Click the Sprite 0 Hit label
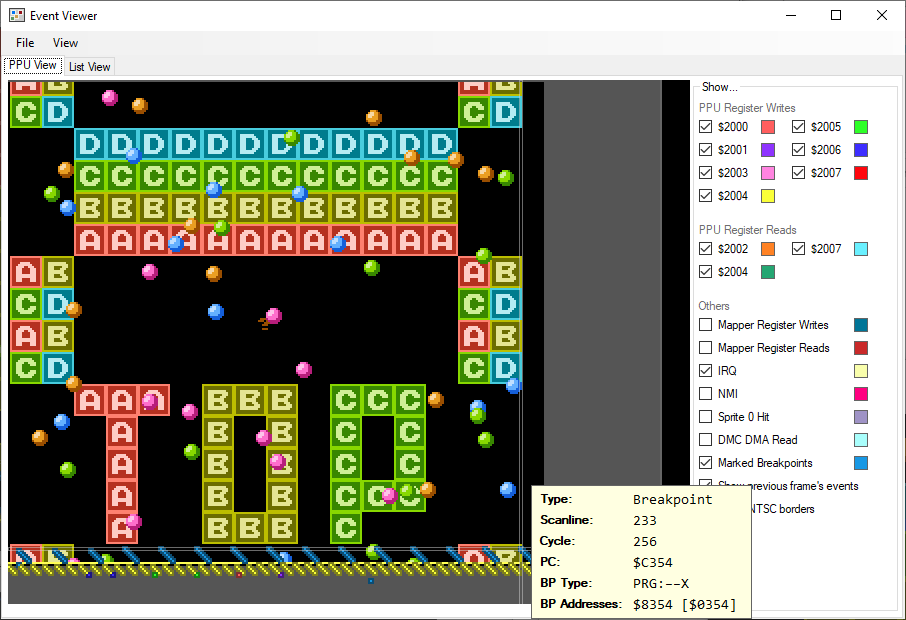 click(x=744, y=417)
